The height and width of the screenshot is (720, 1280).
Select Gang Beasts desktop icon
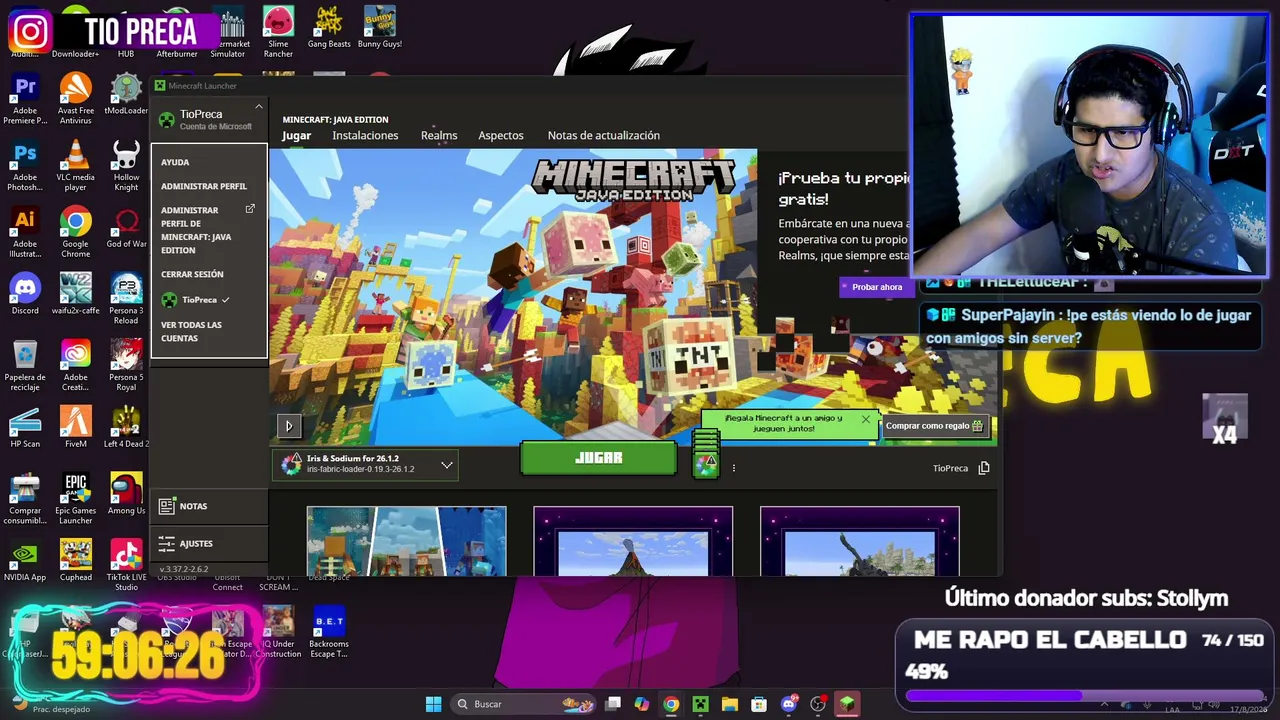coord(329,27)
